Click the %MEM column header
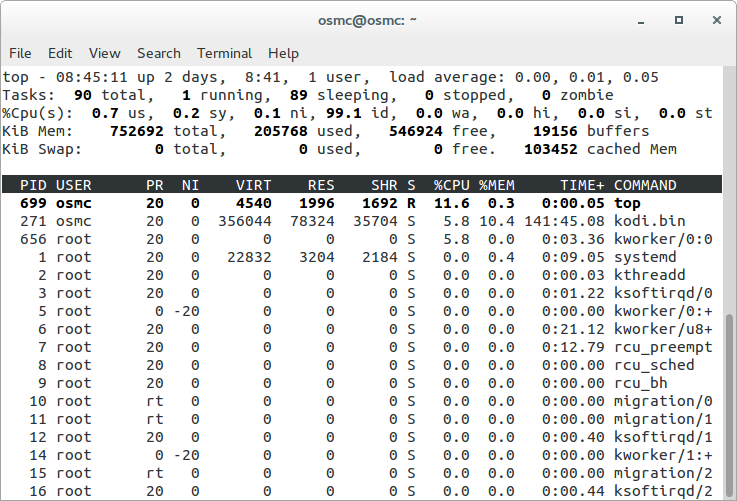This screenshot has width=737, height=501. point(497,185)
